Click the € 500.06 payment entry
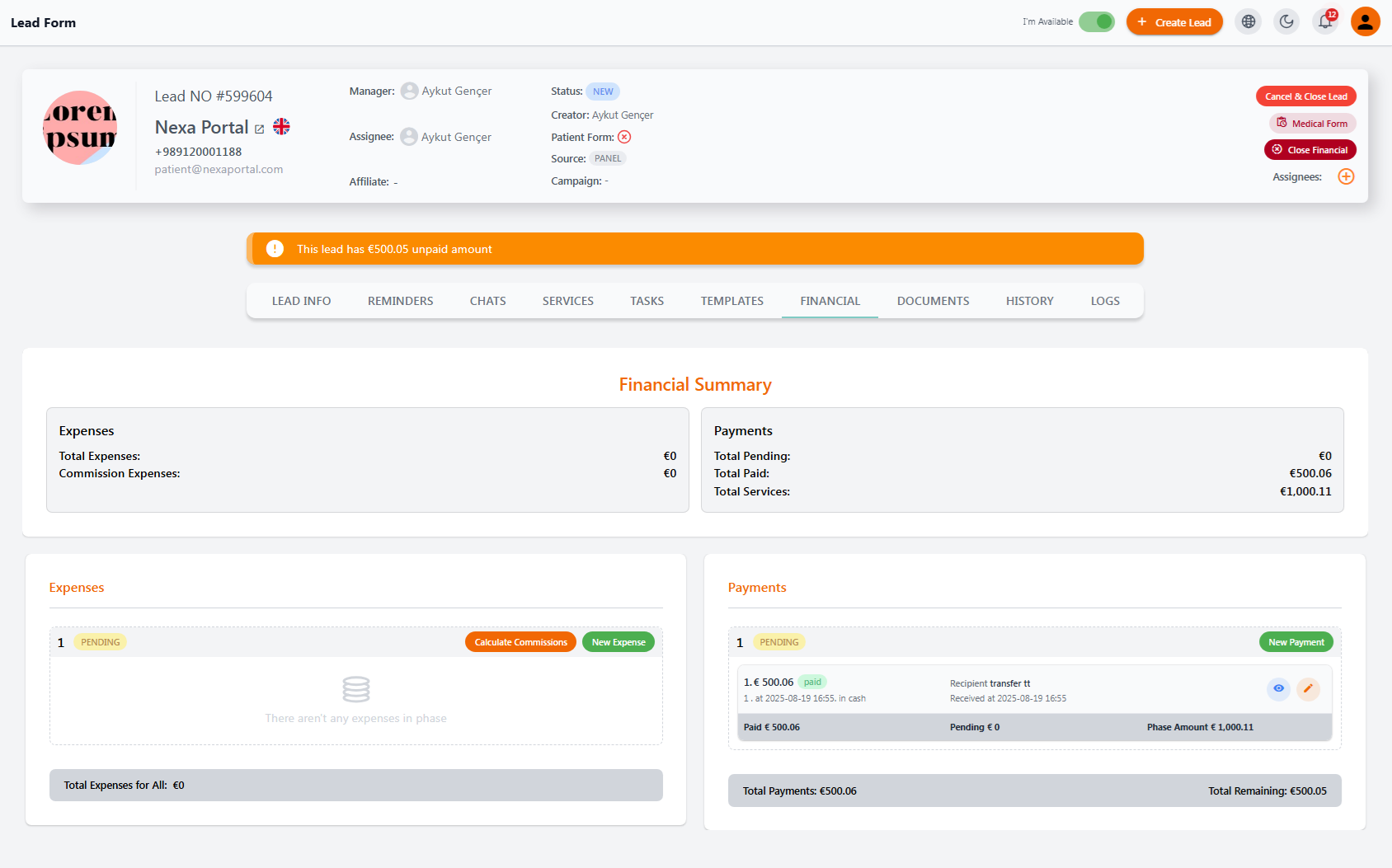This screenshot has width=1392, height=868. pos(769,682)
